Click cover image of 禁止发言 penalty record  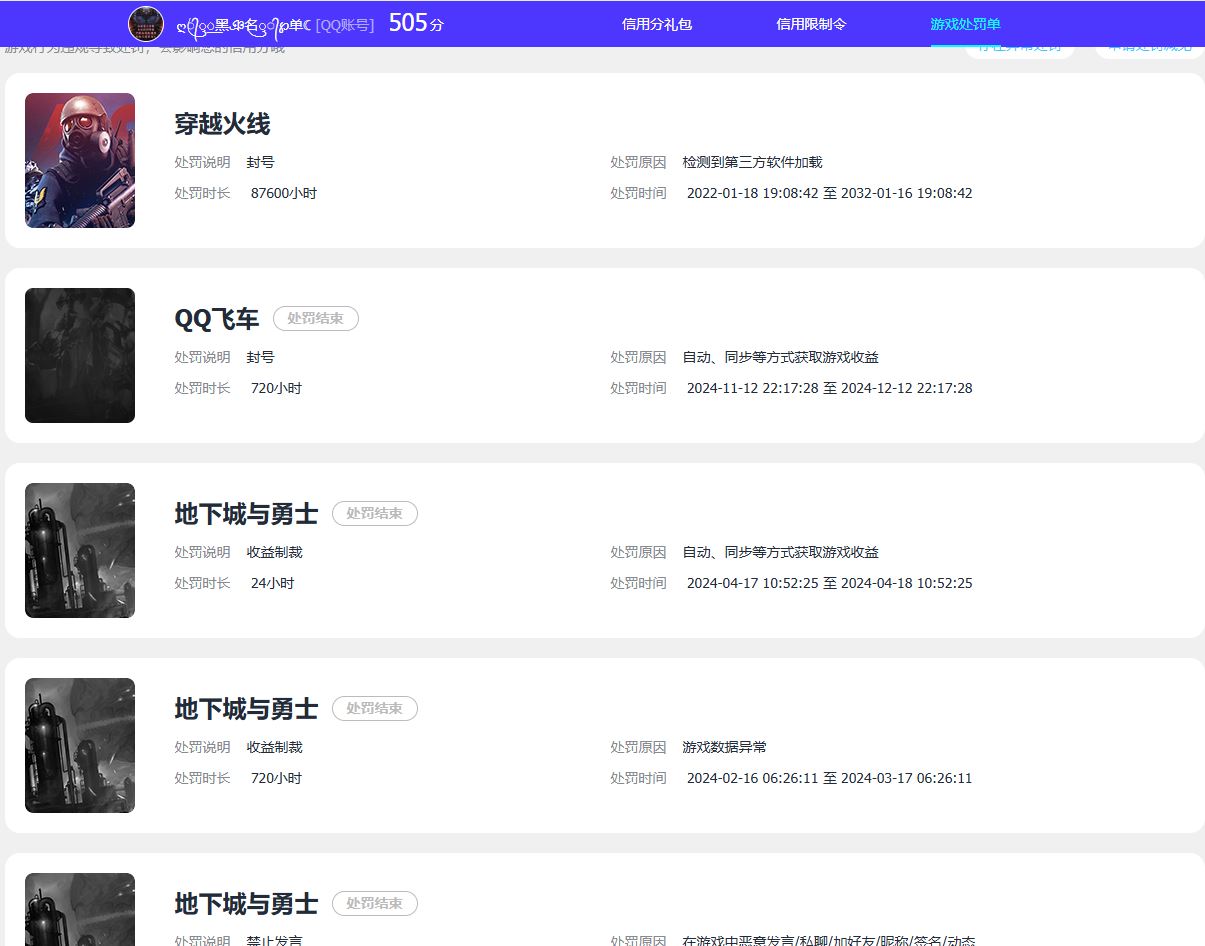coord(80,908)
